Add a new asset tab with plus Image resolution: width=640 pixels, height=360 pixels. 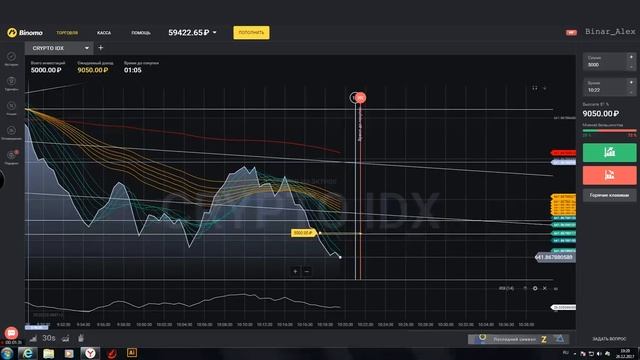(100, 48)
